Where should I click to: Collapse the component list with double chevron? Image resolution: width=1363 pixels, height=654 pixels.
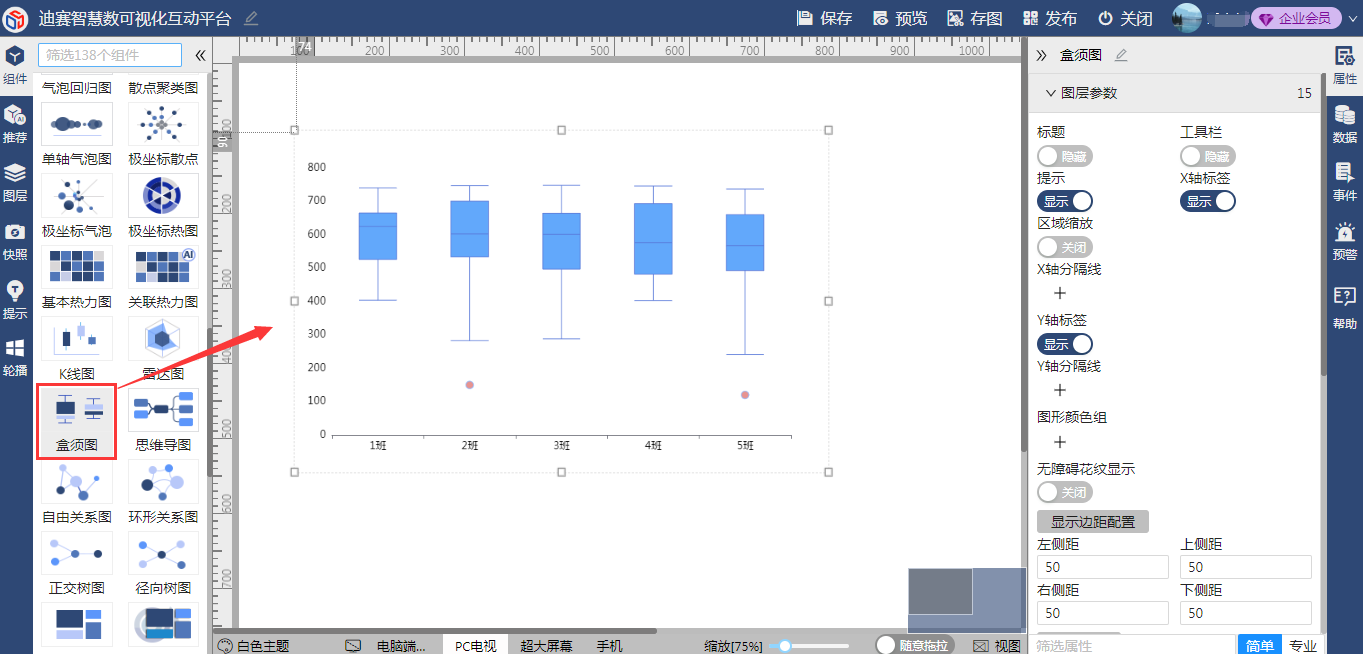(200, 56)
